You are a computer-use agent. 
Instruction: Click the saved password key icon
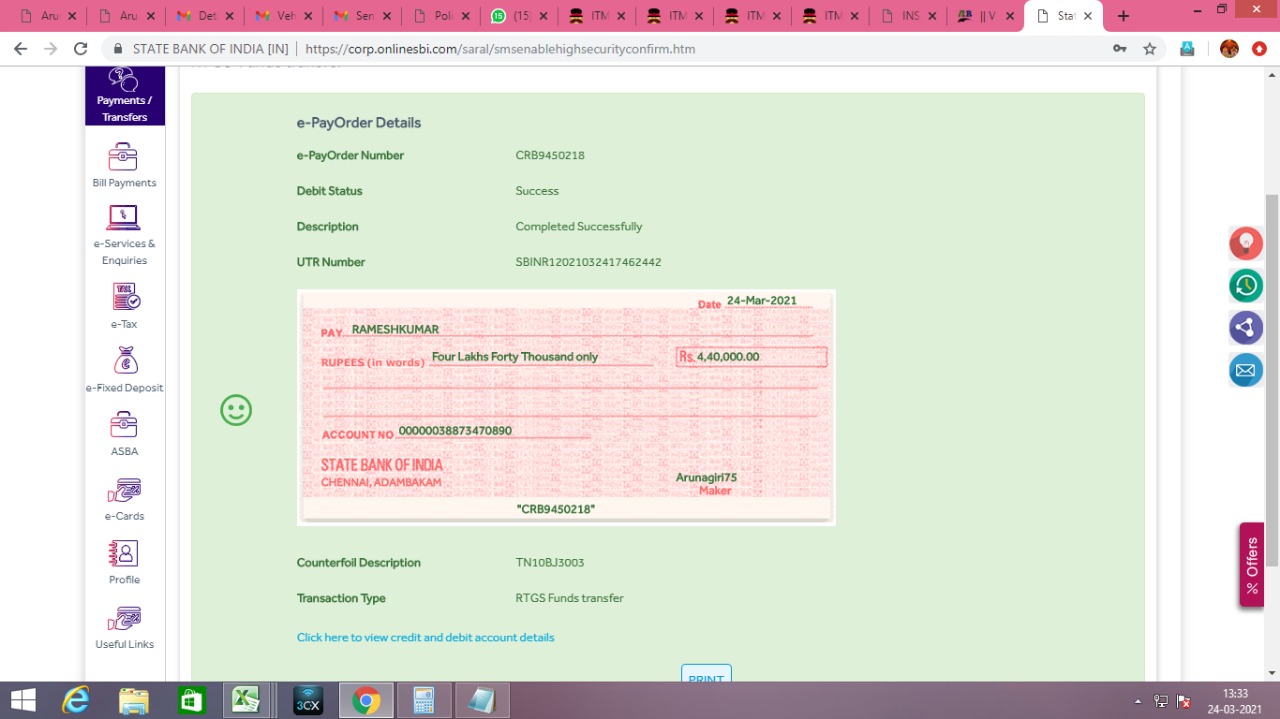pyautogui.click(x=1120, y=48)
